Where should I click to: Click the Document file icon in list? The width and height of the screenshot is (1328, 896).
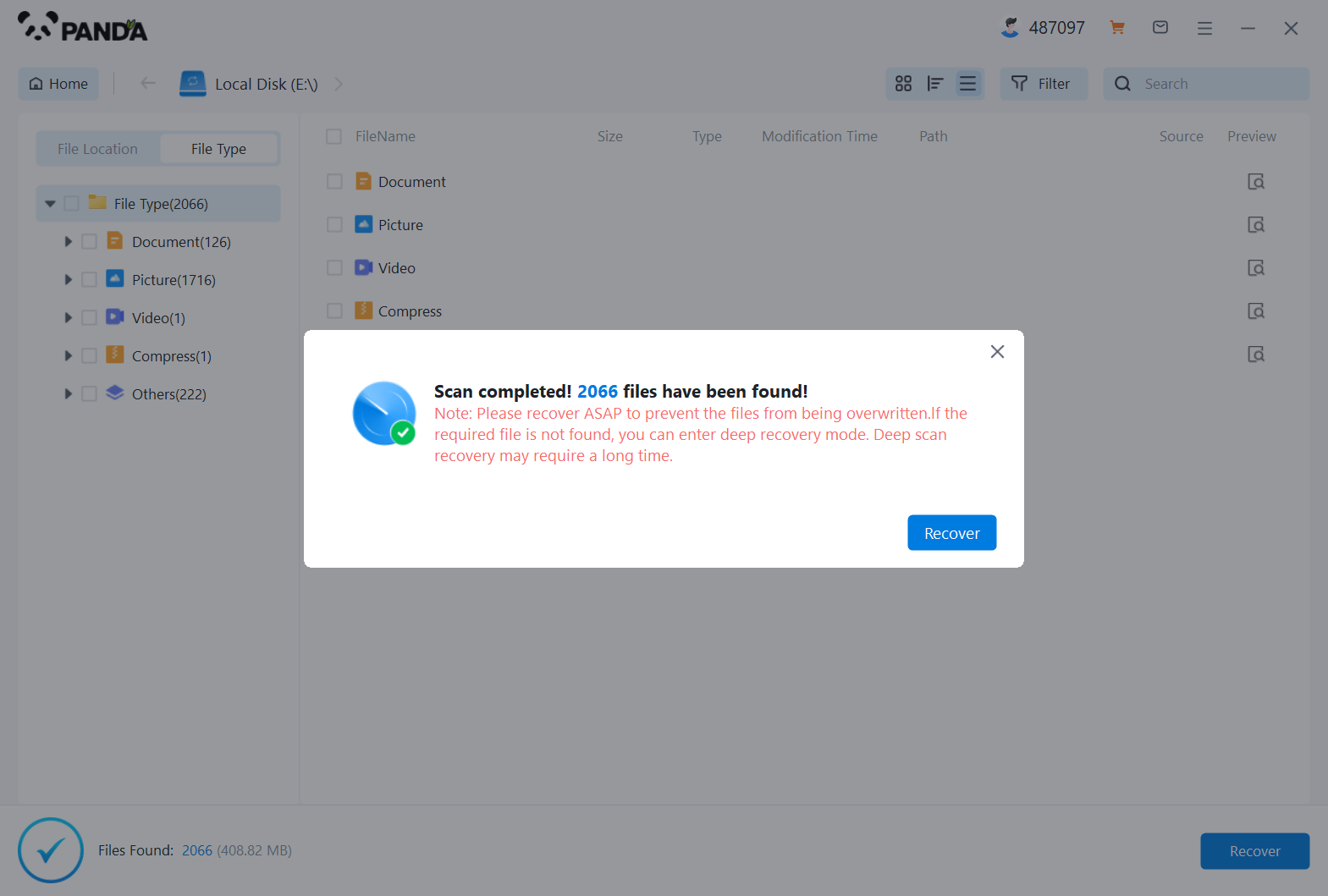[x=364, y=181]
